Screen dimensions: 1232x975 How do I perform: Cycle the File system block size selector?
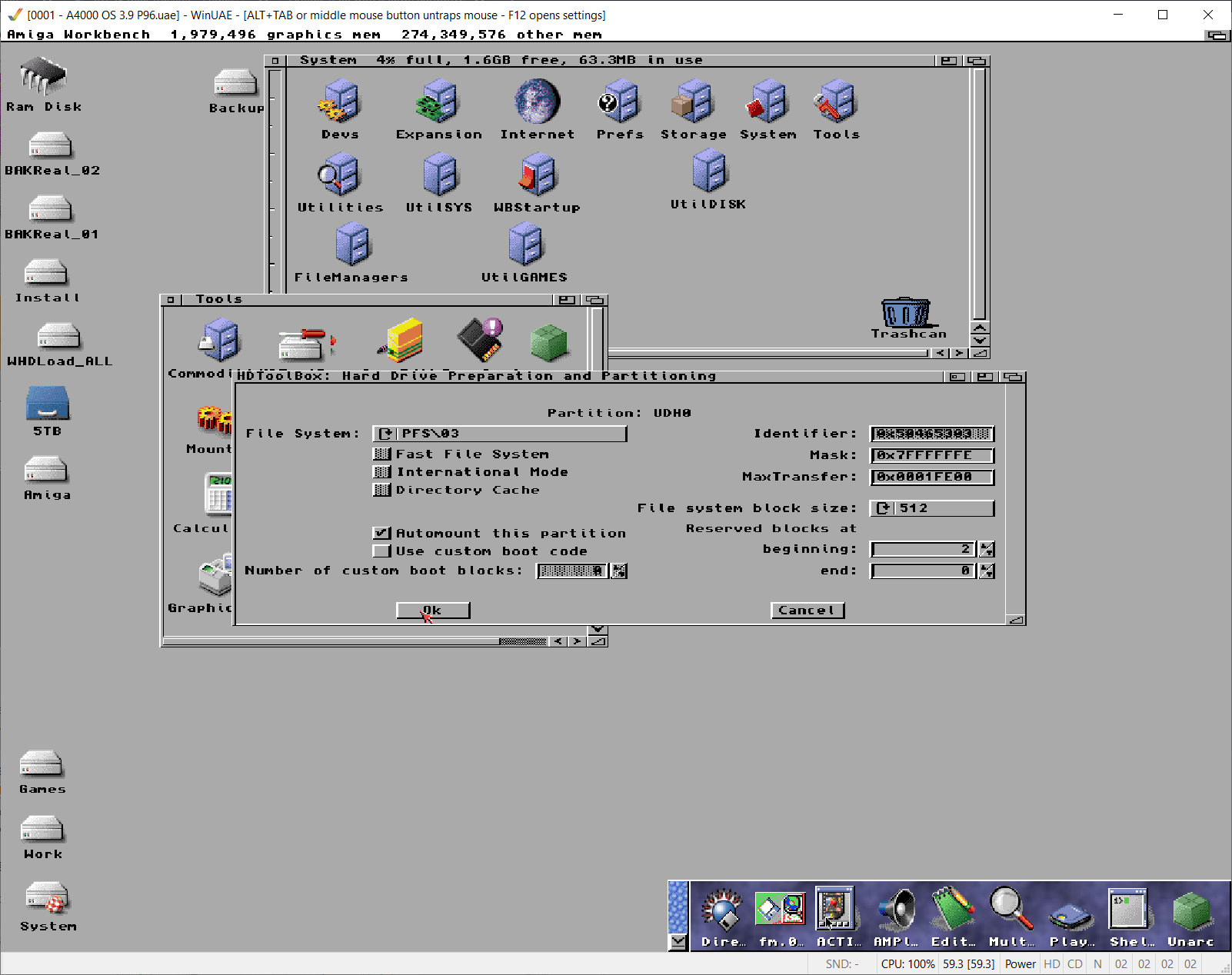(931, 508)
